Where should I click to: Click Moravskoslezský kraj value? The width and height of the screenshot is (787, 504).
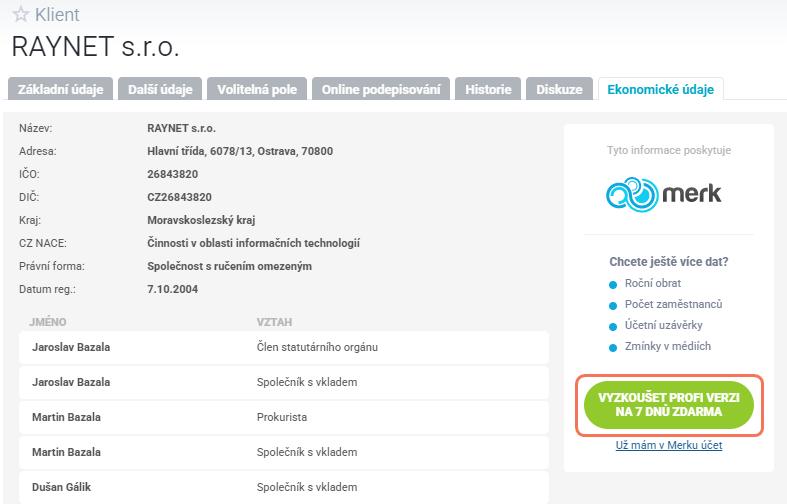[201, 220]
